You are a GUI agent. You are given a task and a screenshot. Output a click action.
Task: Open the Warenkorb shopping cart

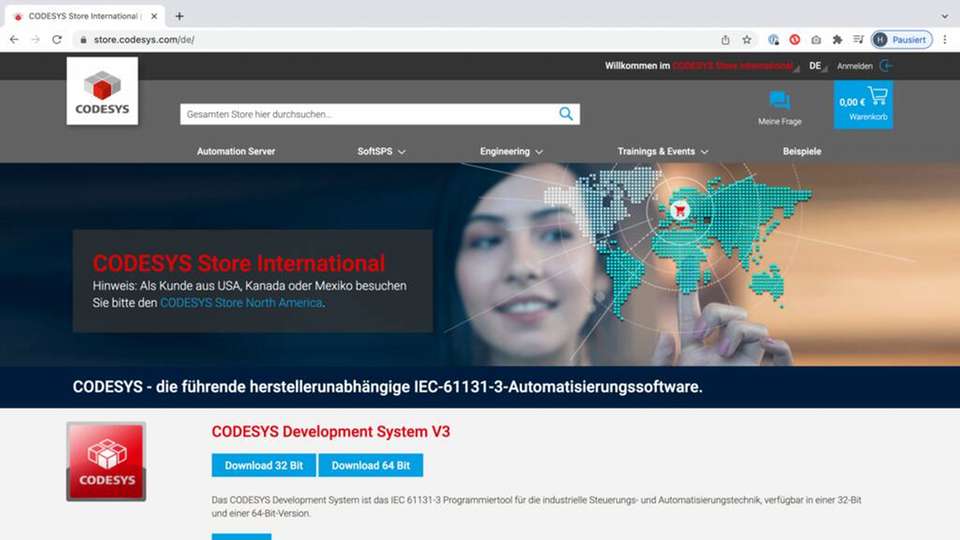point(863,105)
